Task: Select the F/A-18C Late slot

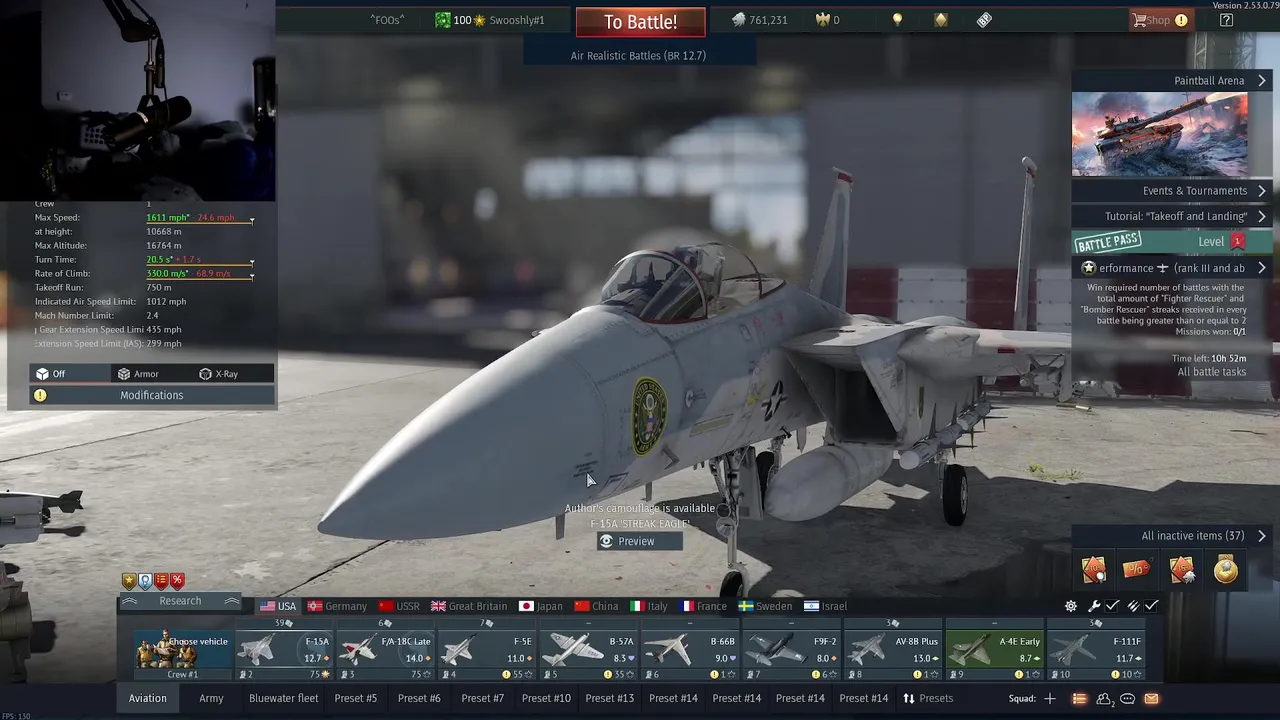Action: pos(386,650)
